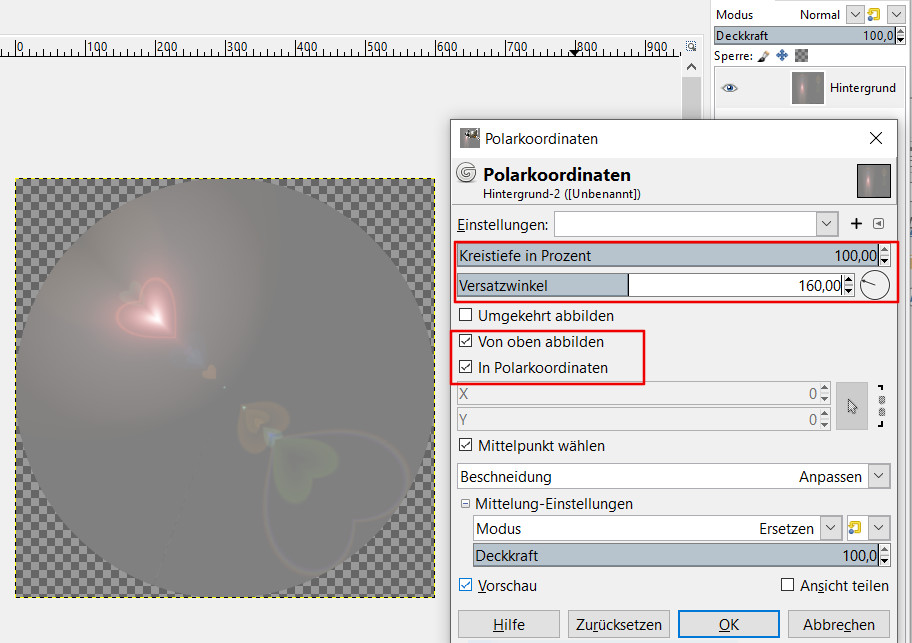The image size is (912, 643).
Task: Open the Modus Ersetzen dropdown
Action: point(831,528)
